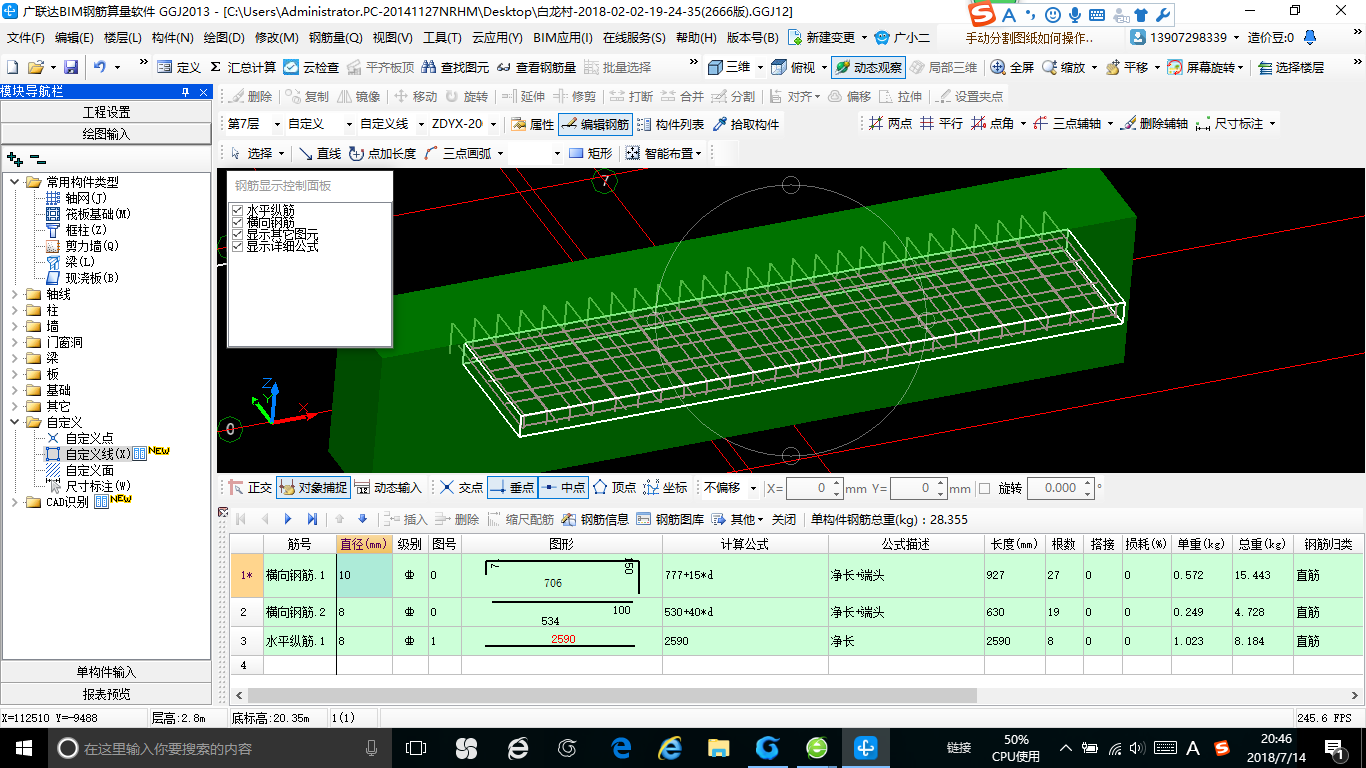Open the 自定义线 component type dropdown
Screen dimensions: 1366x768
(420, 124)
